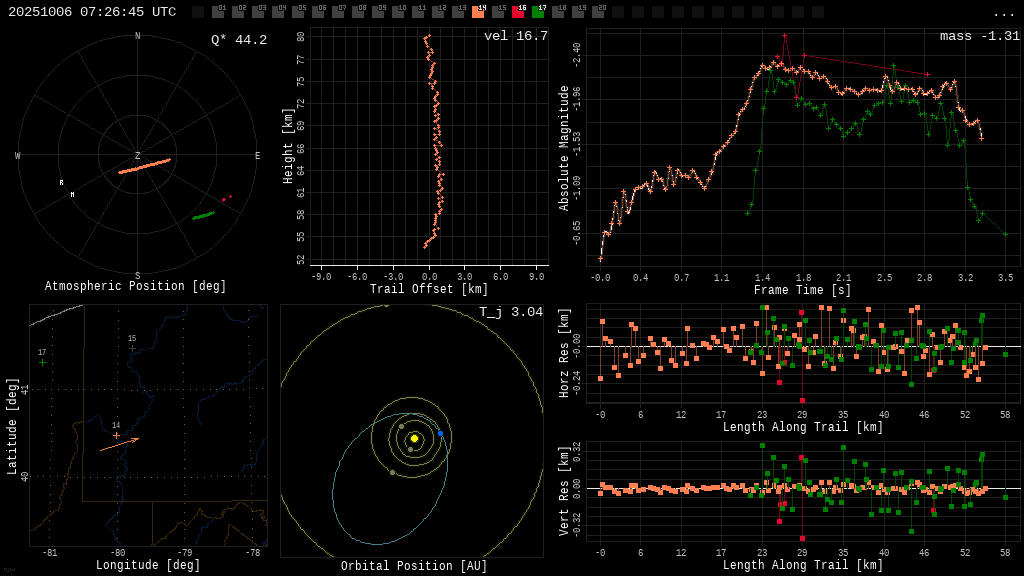
Task: Click the blue Earth dot in orbital plot
Action: 440,433
